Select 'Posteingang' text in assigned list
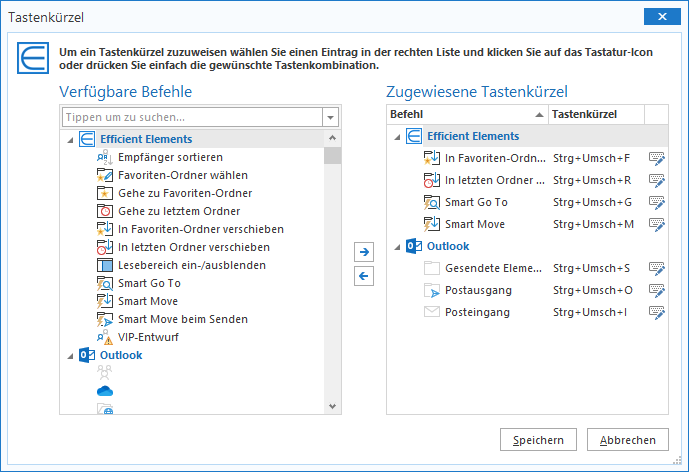 (478, 312)
